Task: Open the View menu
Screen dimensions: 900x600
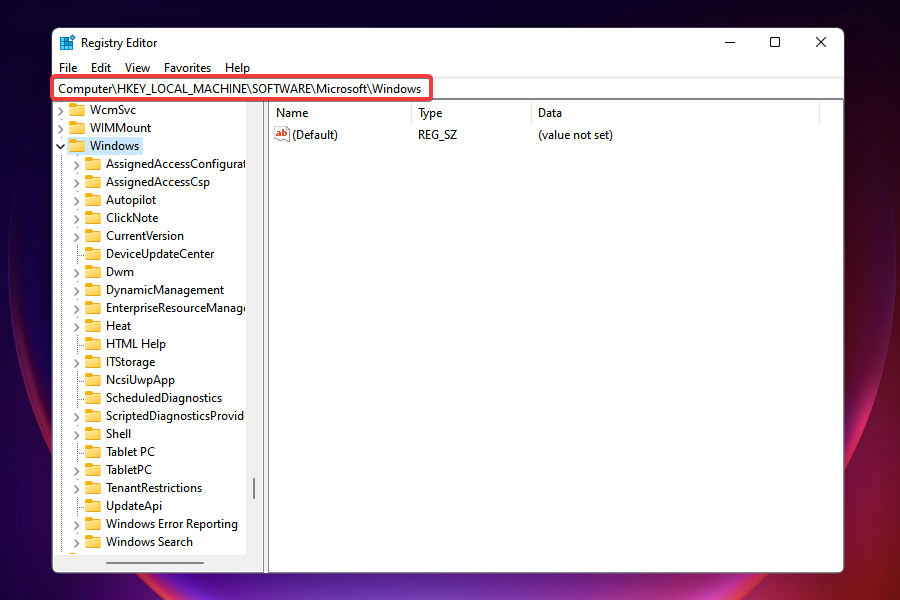Action: (x=137, y=68)
